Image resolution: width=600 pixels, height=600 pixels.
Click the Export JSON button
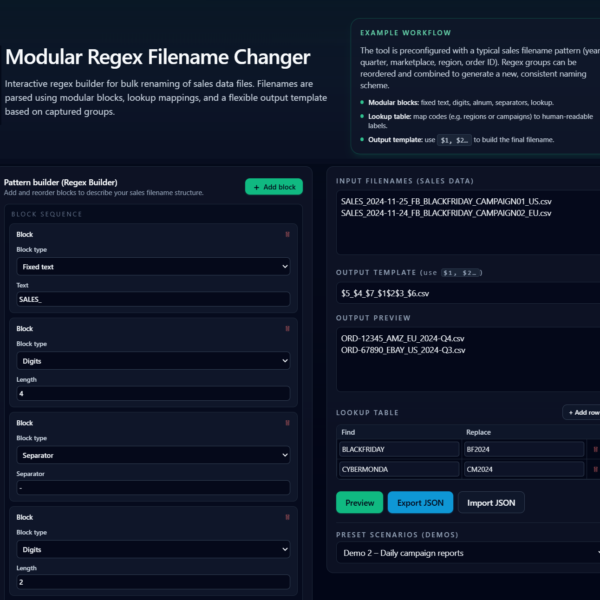(420, 502)
